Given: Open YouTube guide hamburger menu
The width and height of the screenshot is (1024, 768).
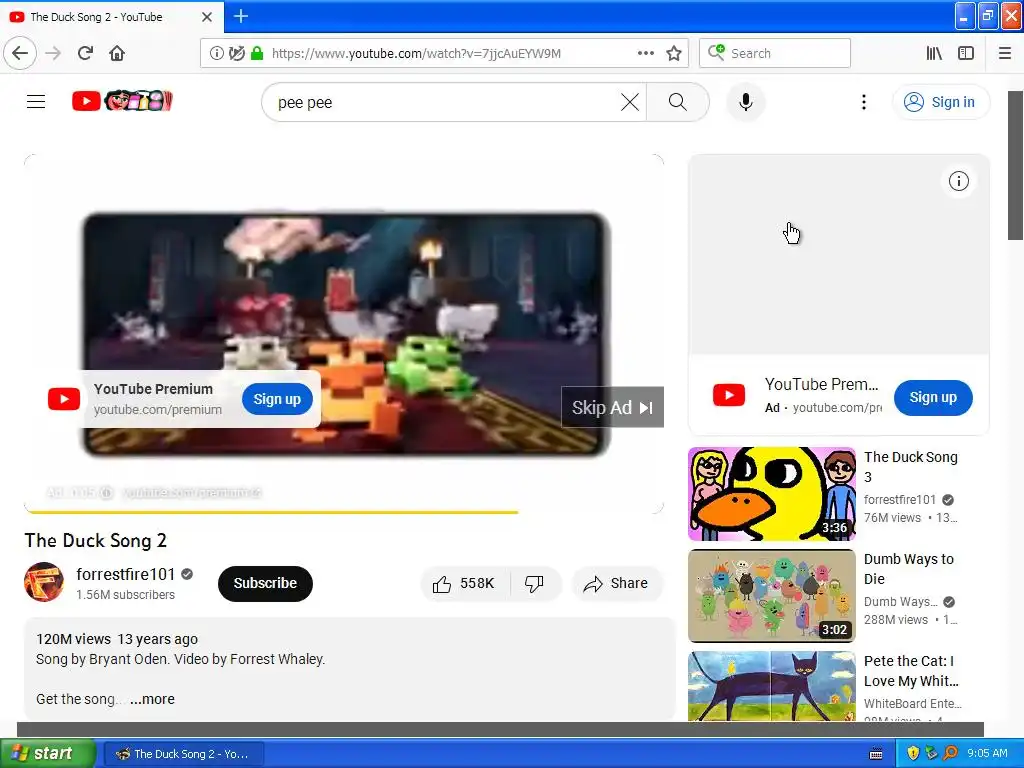Looking at the screenshot, I should tap(36, 101).
